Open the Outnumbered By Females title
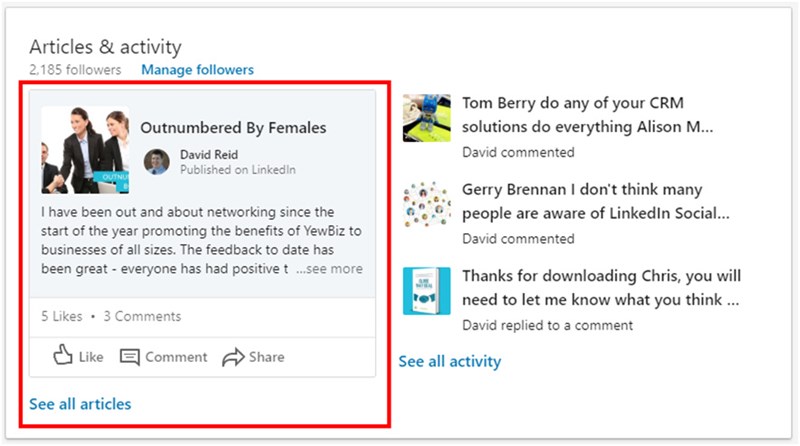This screenshot has width=800, height=446. [x=233, y=128]
